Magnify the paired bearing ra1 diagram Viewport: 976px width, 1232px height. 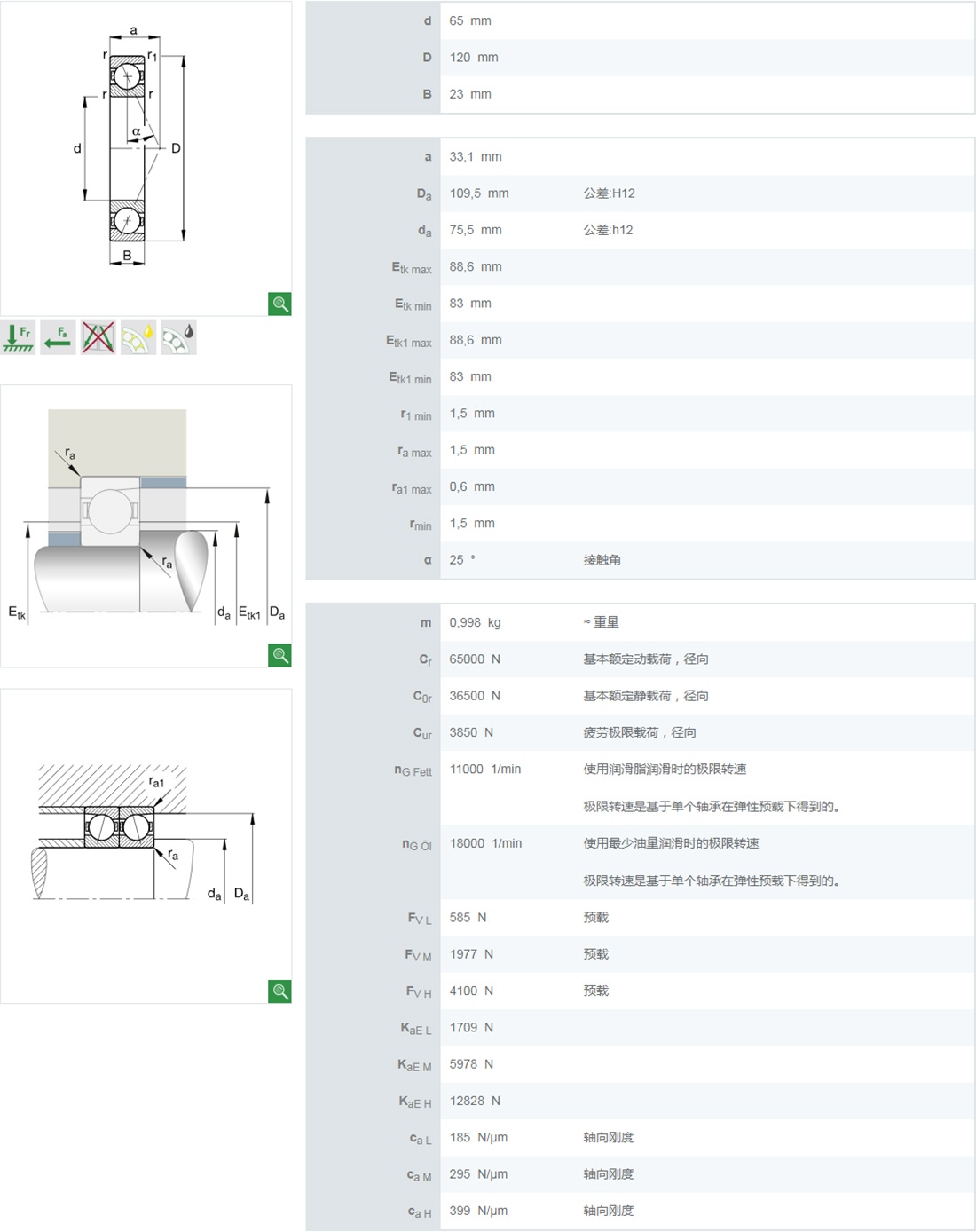coord(279,991)
